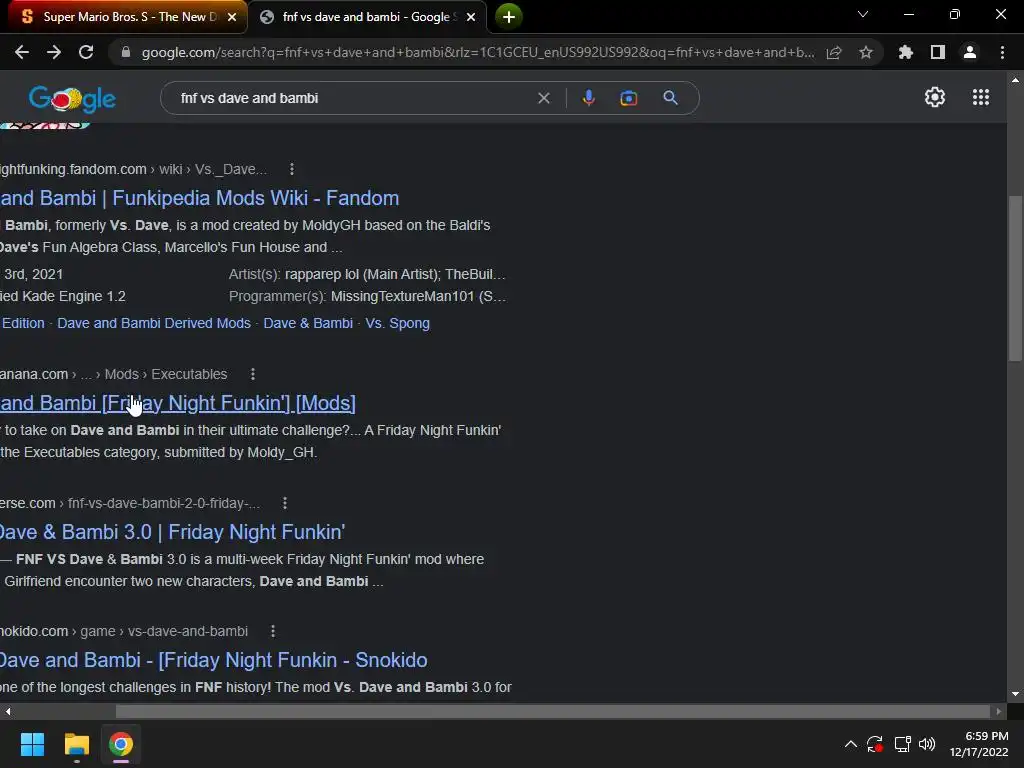The height and width of the screenshot is (768, 1024).
Task: Click the scroll up arrow of vertical scrollbar
Action: 1015,80
